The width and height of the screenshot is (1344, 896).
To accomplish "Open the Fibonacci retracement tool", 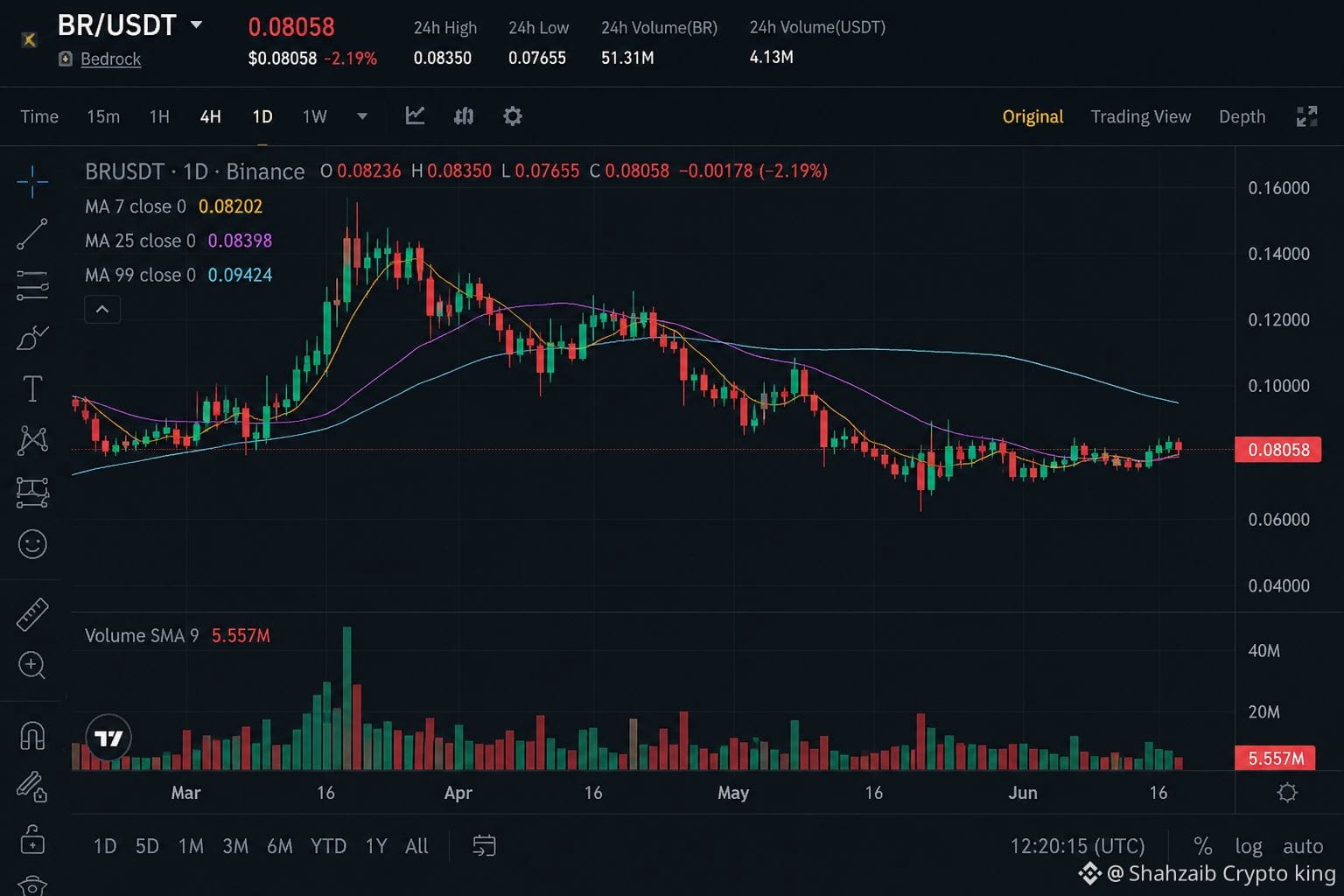I will (x=32, y=285).
